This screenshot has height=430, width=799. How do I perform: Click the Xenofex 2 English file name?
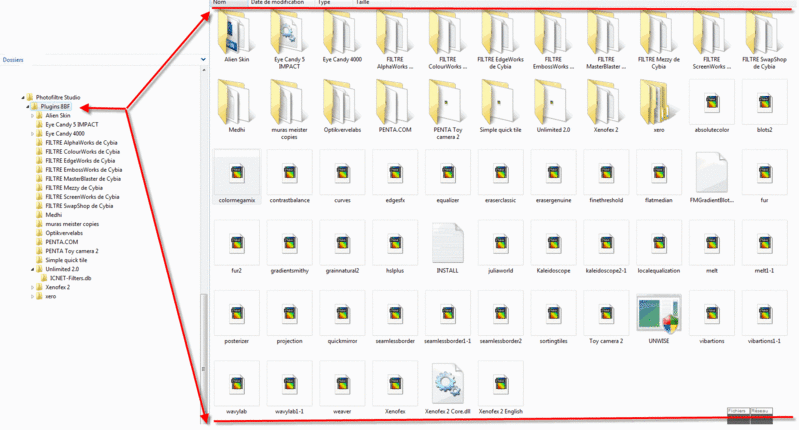(x=500, y=411)
